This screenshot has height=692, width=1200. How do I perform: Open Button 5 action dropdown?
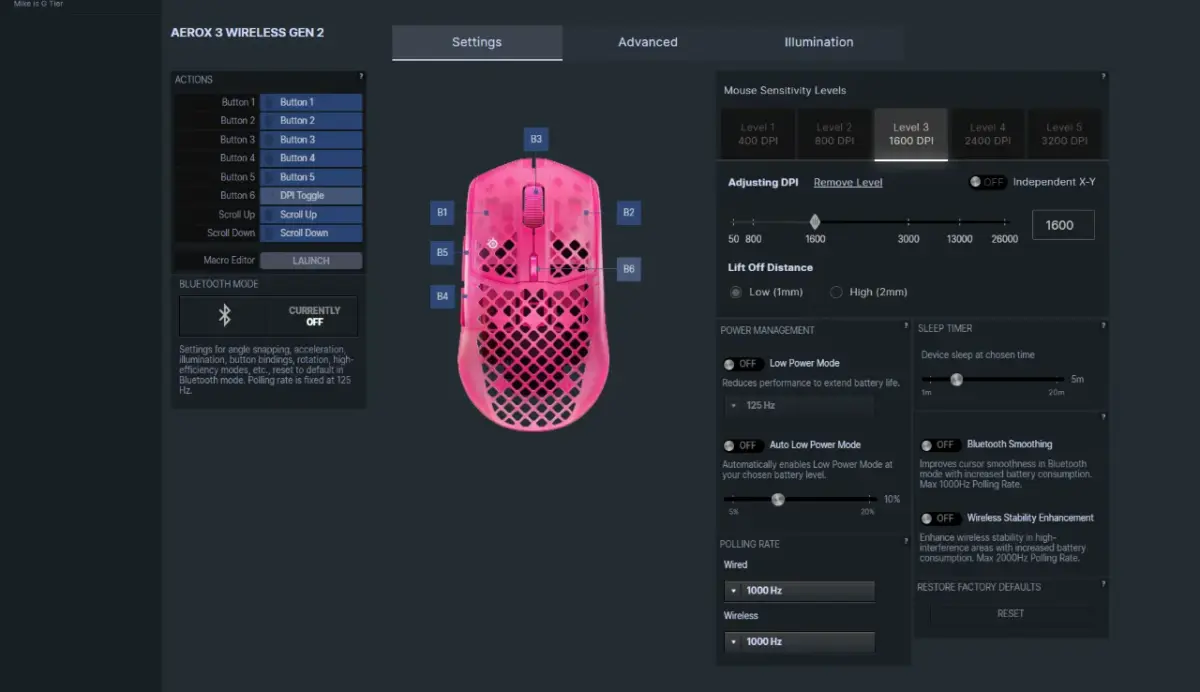(x=311, y=177)
